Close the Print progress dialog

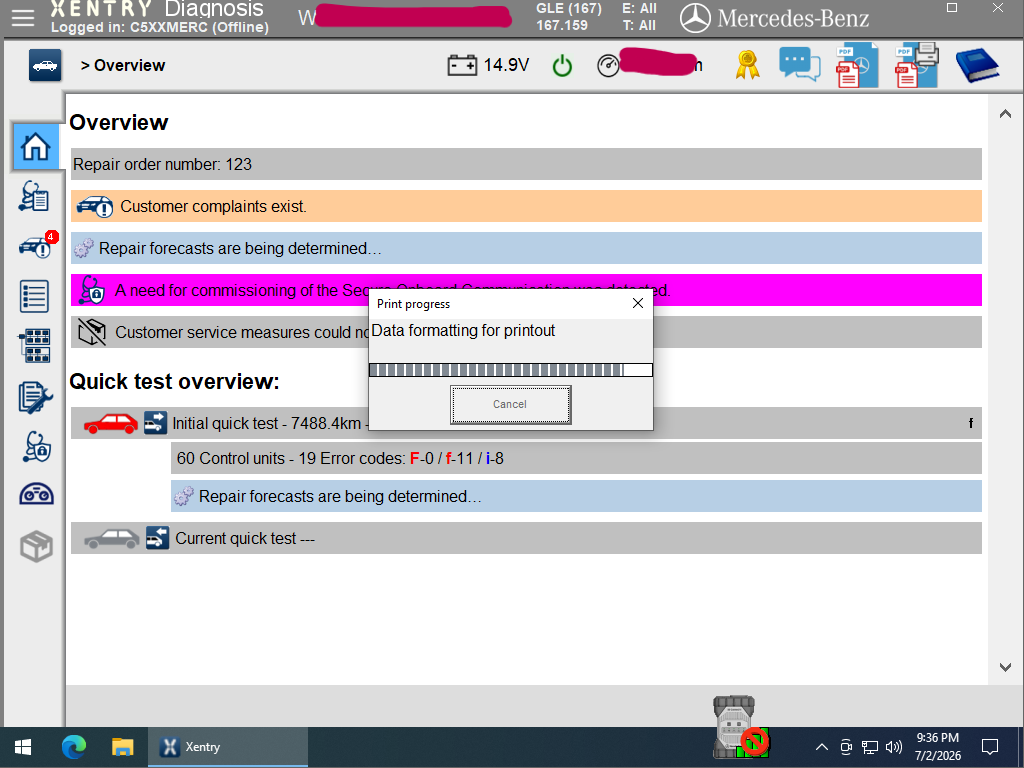637,304
